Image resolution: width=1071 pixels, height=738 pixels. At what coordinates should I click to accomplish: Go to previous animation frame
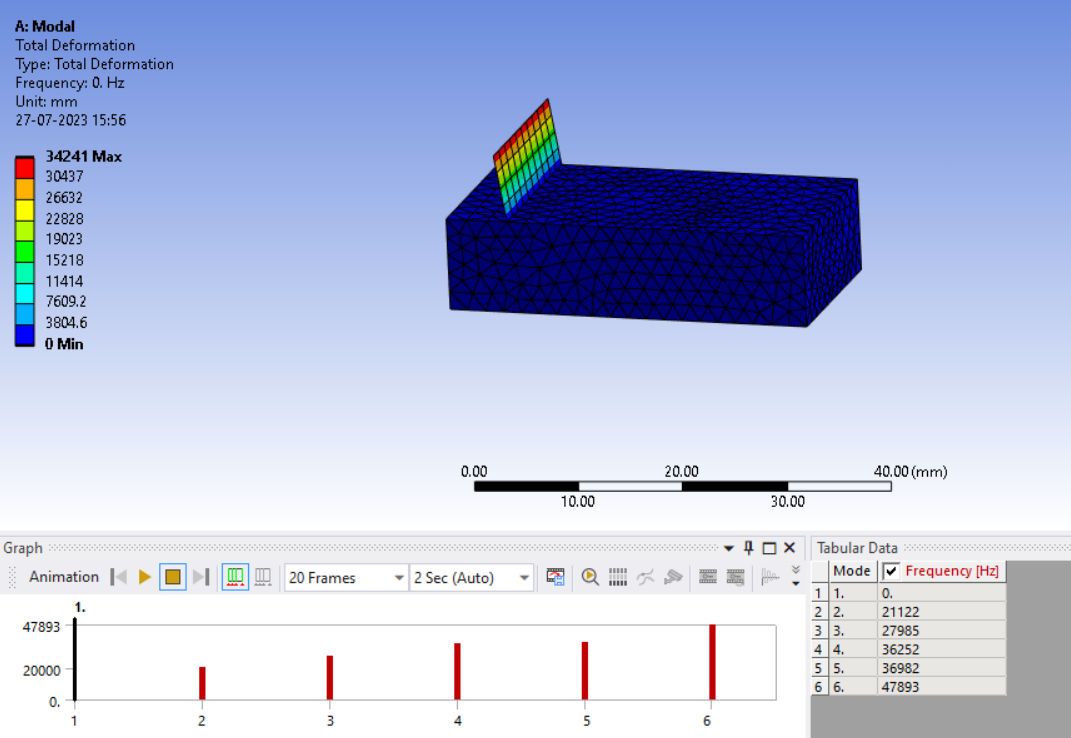[x=119, y=577]
